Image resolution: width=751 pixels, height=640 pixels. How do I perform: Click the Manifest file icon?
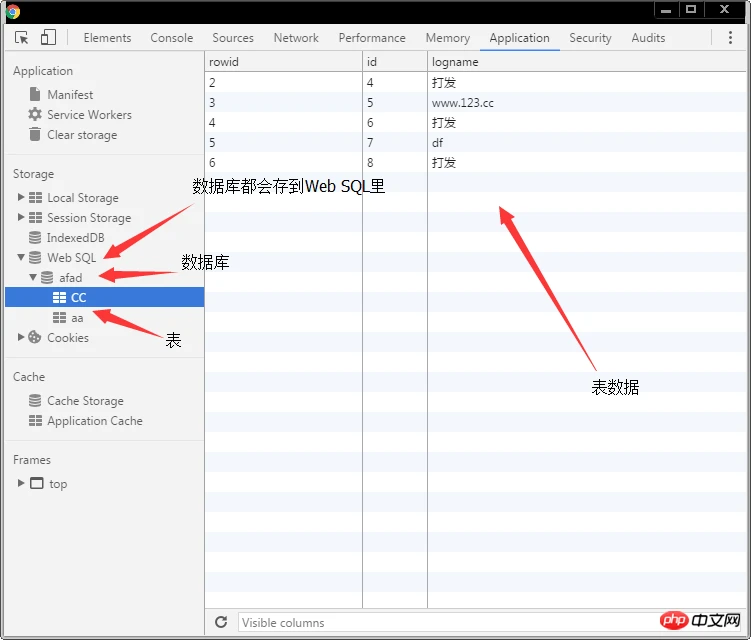pyautogui.click(x=35, y=94)
